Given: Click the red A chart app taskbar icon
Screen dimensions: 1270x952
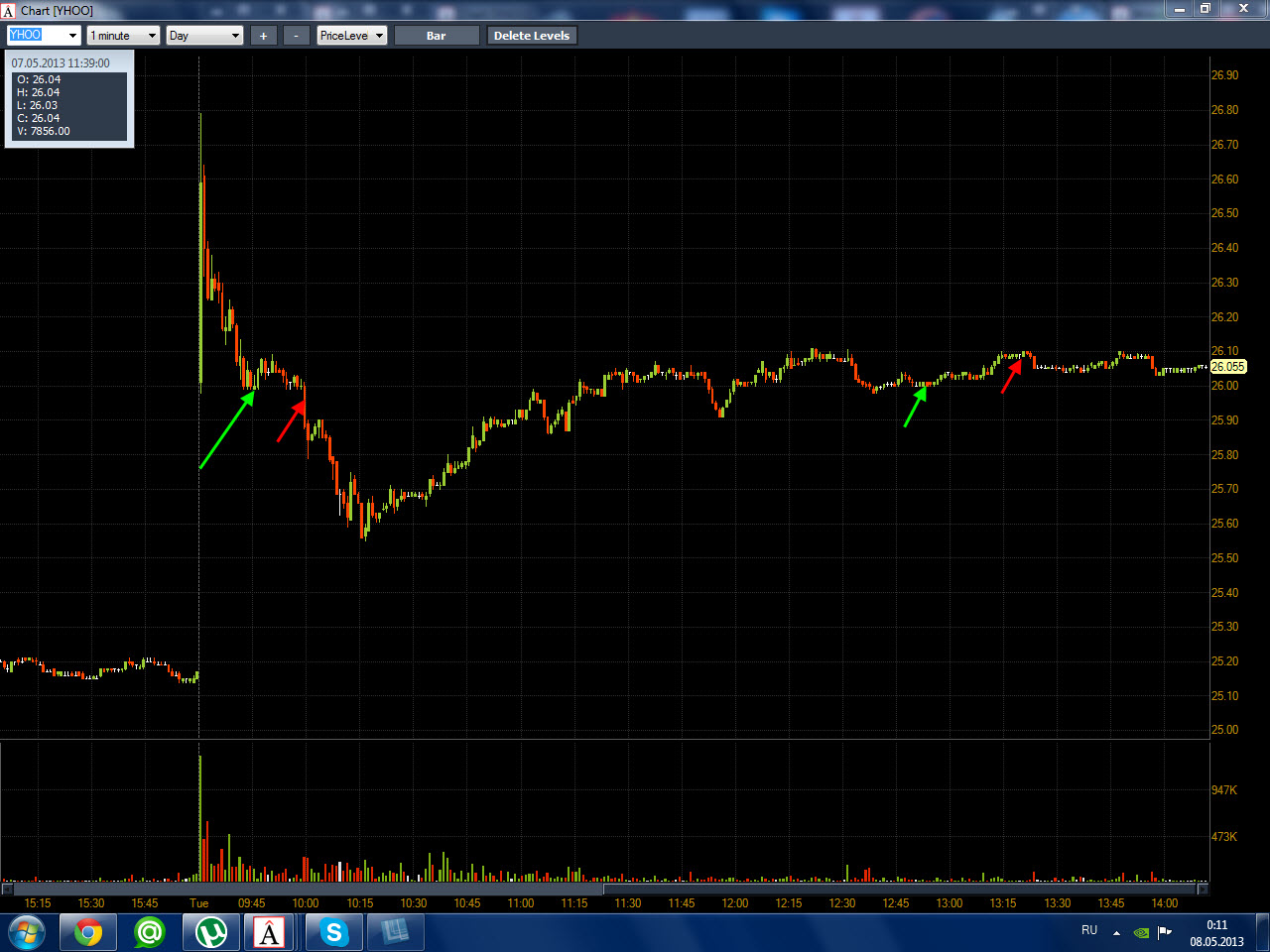Looking at the screenshot, I should click(269, 932).
